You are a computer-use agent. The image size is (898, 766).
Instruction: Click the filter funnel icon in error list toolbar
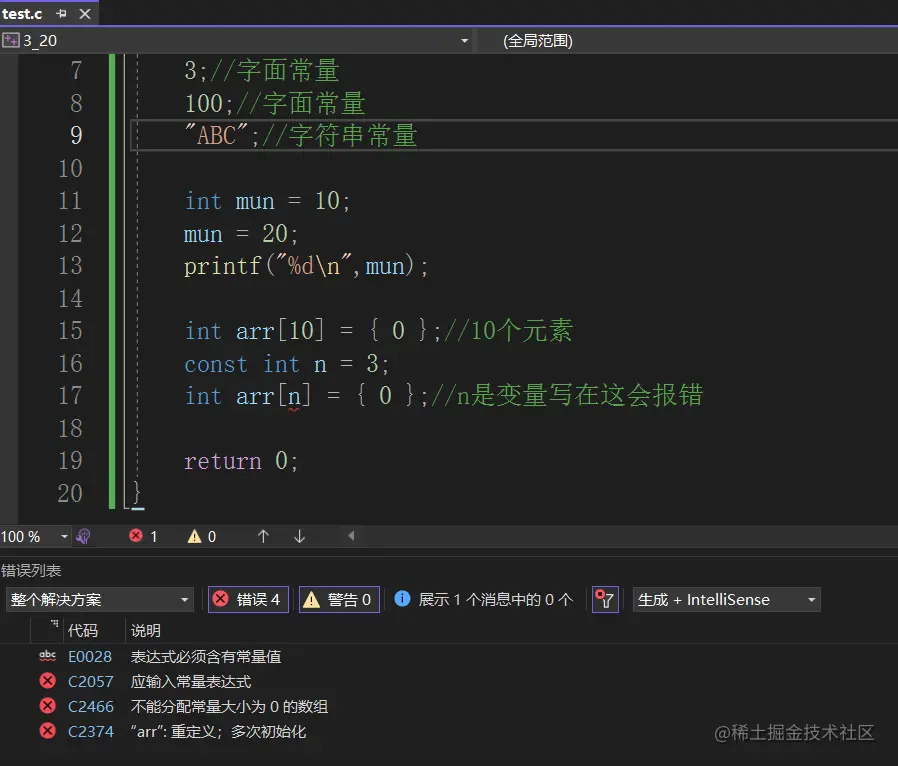(604, 599)
